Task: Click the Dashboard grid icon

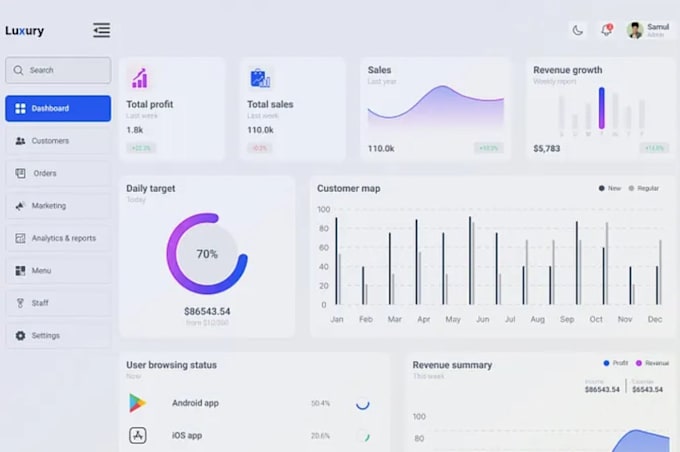Action: coord(20,108)
